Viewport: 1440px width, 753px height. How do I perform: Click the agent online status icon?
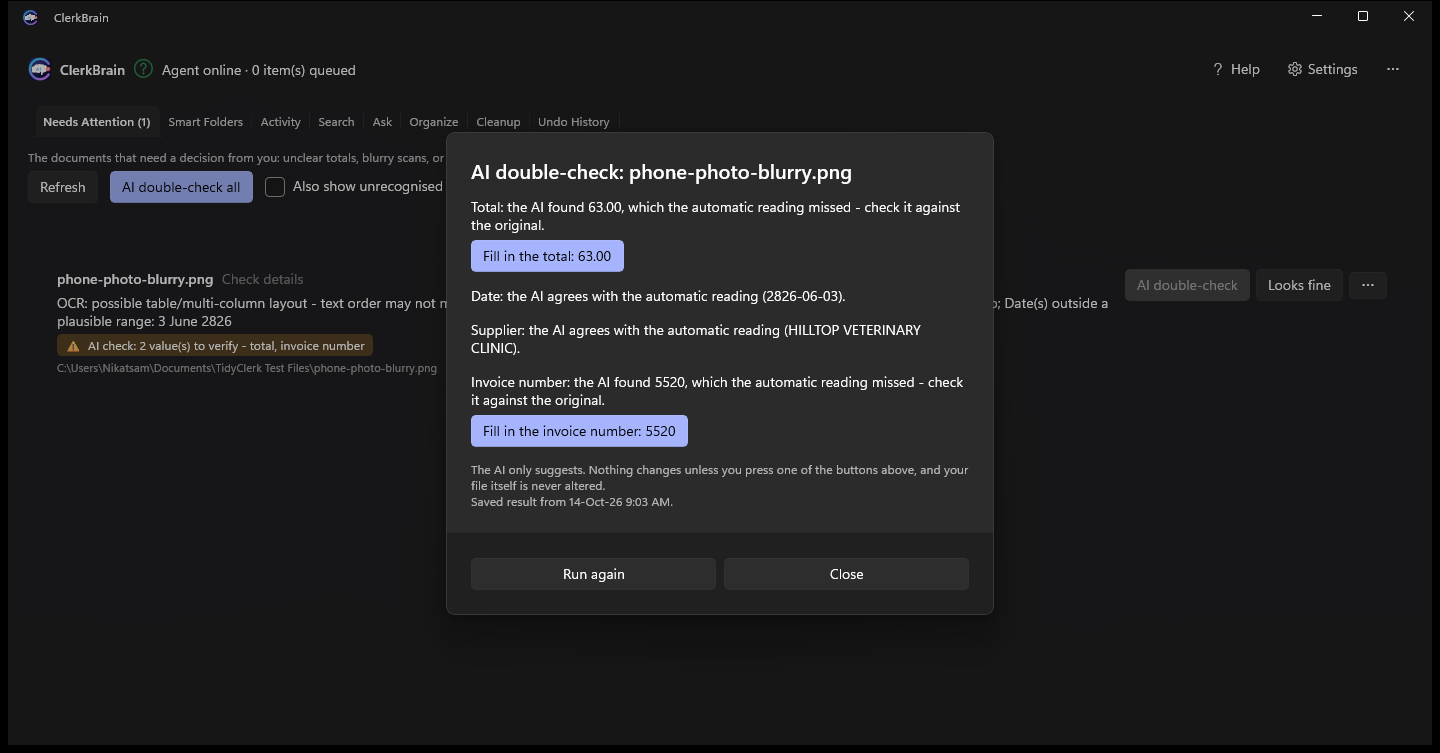144,69
